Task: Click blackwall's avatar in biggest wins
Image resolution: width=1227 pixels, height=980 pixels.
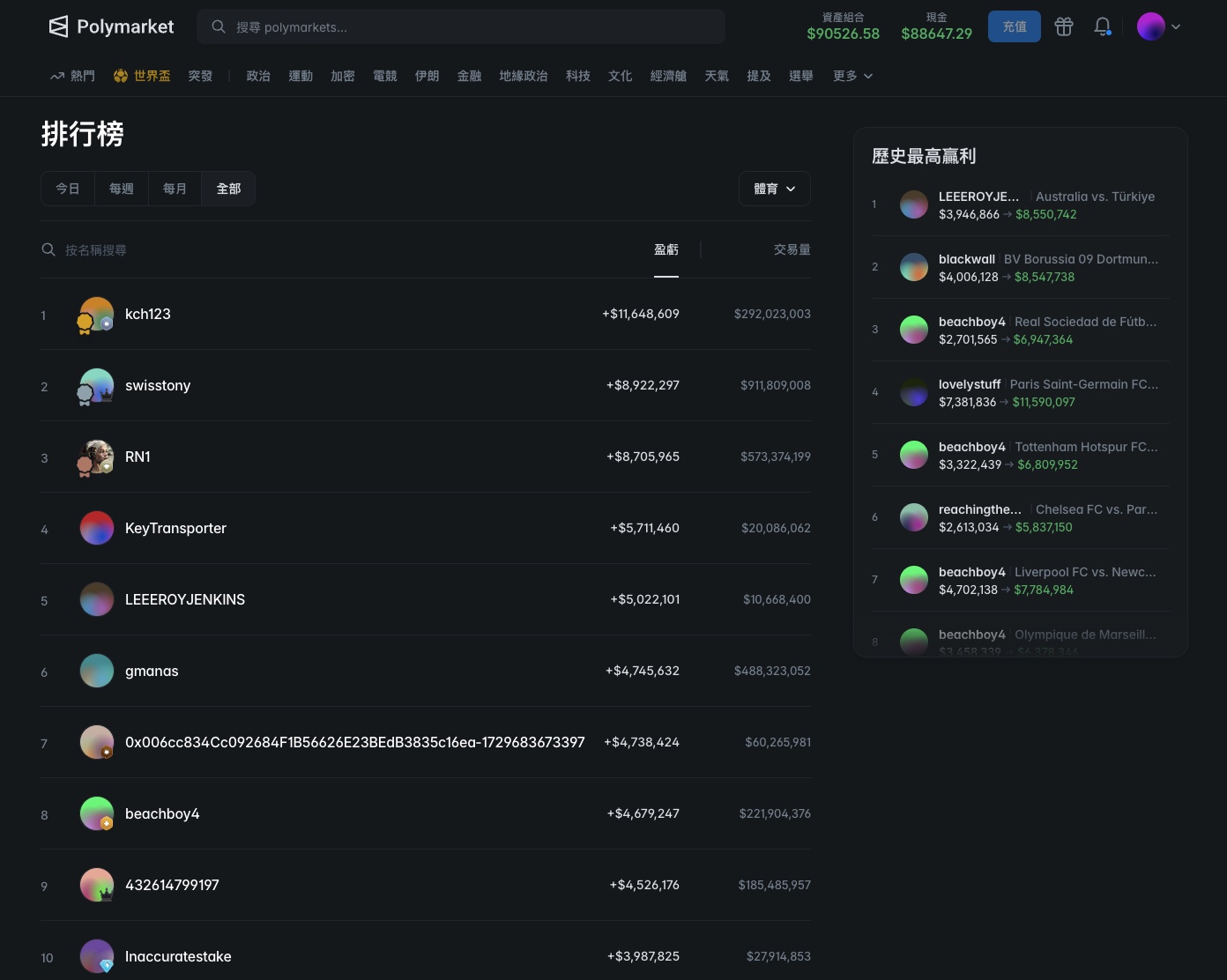Action: 914,267
